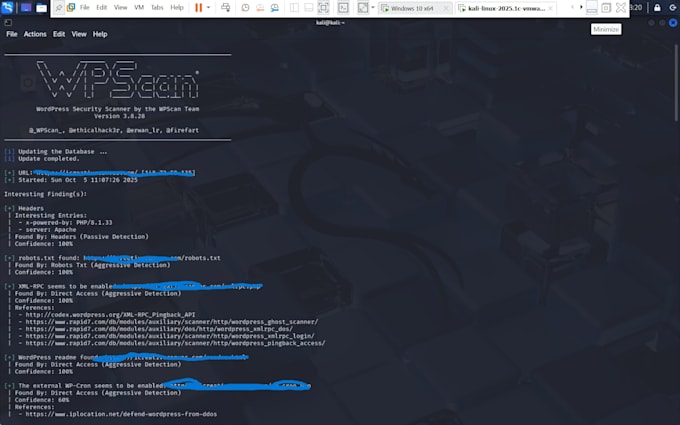Screen dimensions: 680x425
Task: Show or hide the VMware library pane
Action: [x=294, y=7]
